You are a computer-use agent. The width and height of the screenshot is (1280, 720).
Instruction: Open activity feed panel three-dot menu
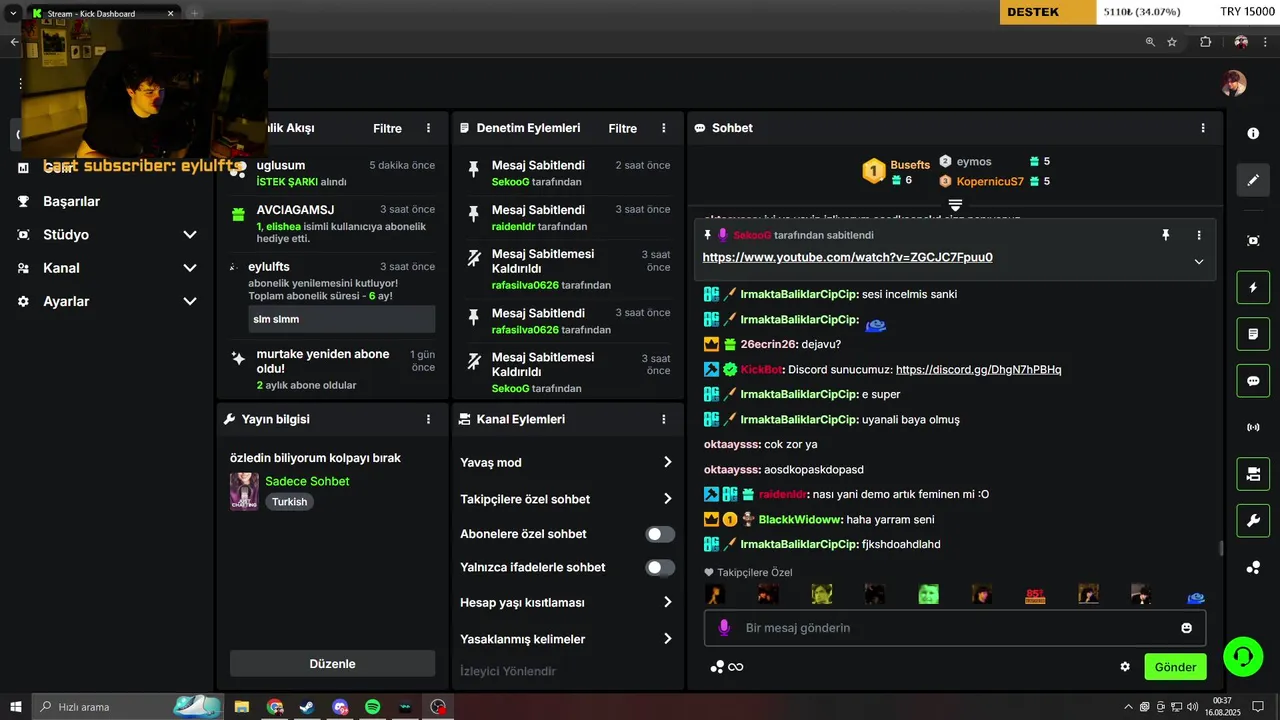point(429,128)
